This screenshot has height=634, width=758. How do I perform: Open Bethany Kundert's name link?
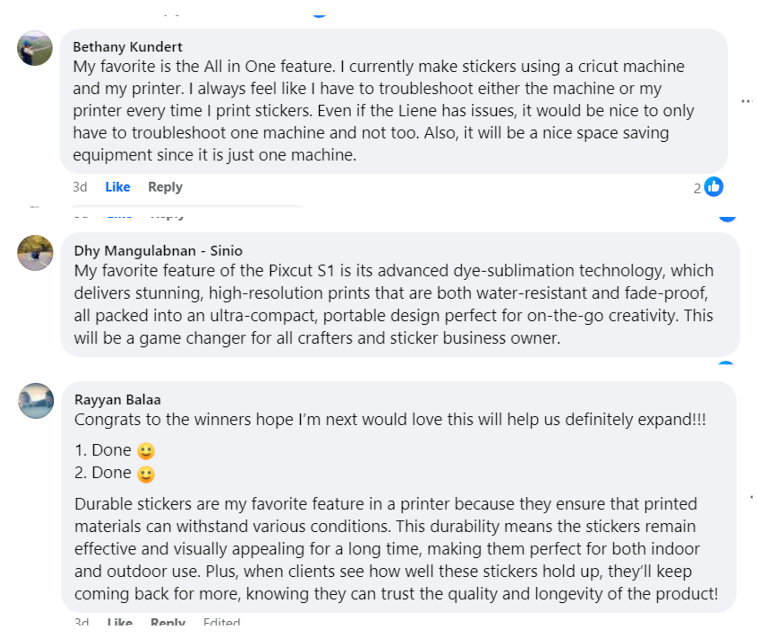click(128, 46)
